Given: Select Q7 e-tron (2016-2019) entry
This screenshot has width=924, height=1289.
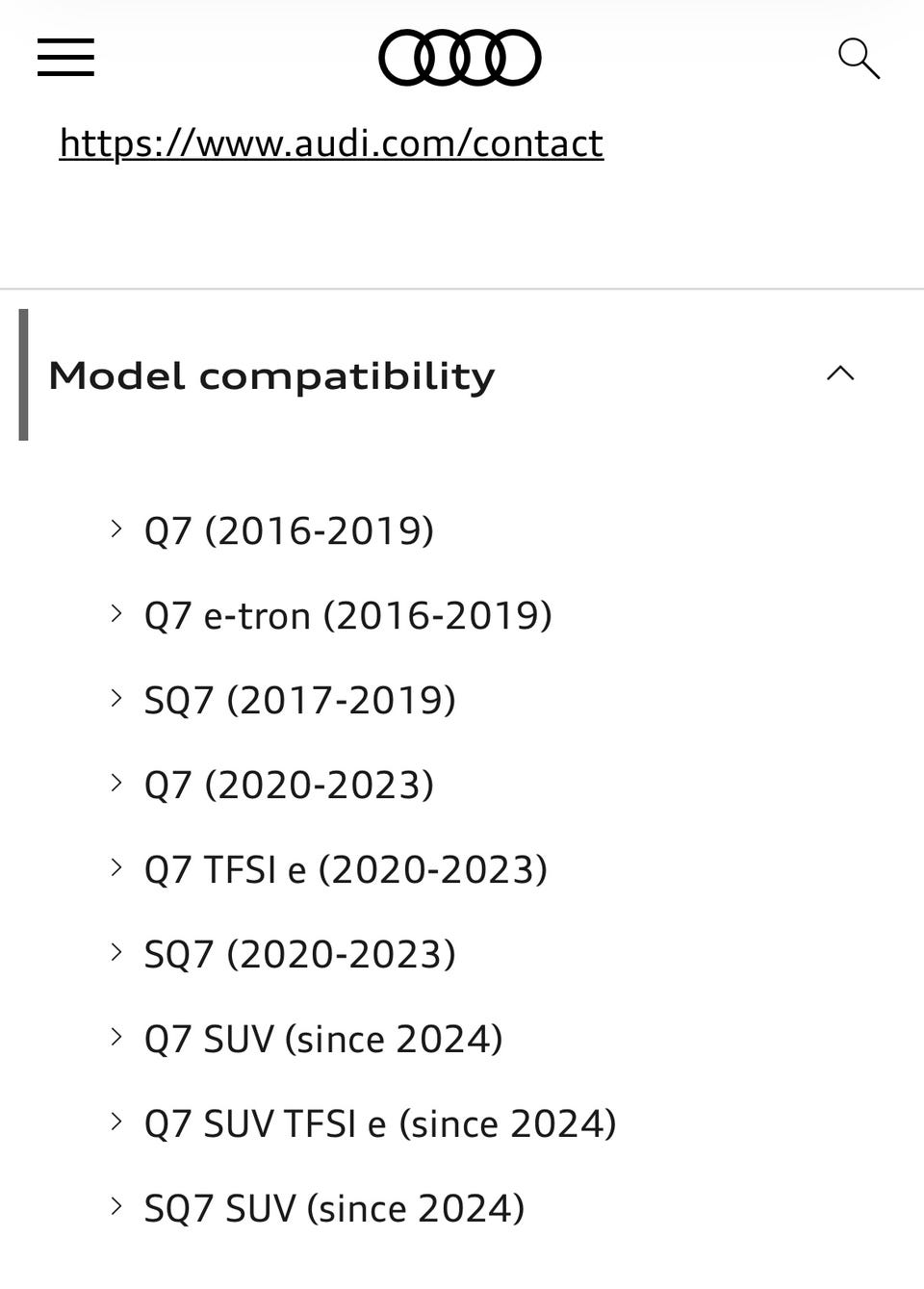Looking at the screenshot, I should click(347, 615).
